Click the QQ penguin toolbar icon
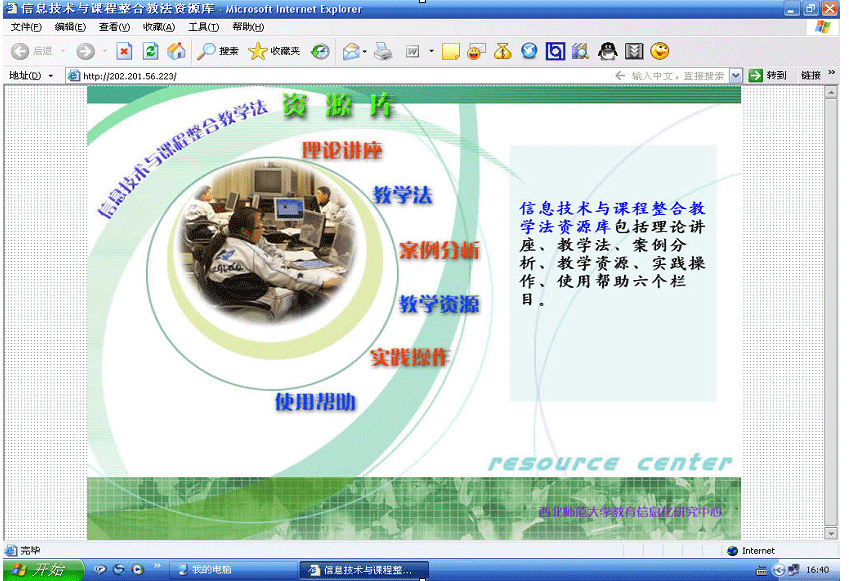 (608, 51)
